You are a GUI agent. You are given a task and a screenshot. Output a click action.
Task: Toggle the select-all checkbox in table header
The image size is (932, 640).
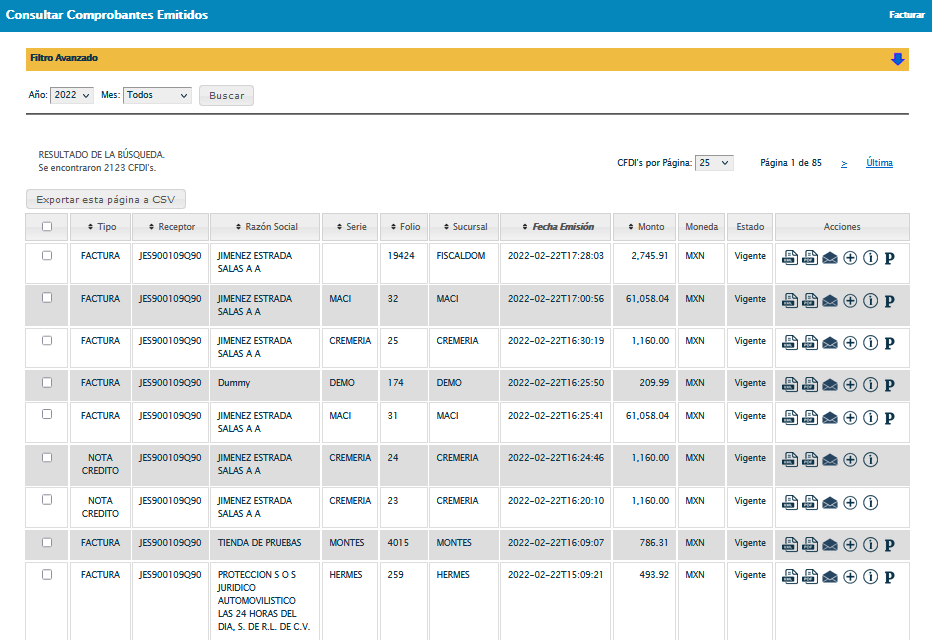(47, 227)
